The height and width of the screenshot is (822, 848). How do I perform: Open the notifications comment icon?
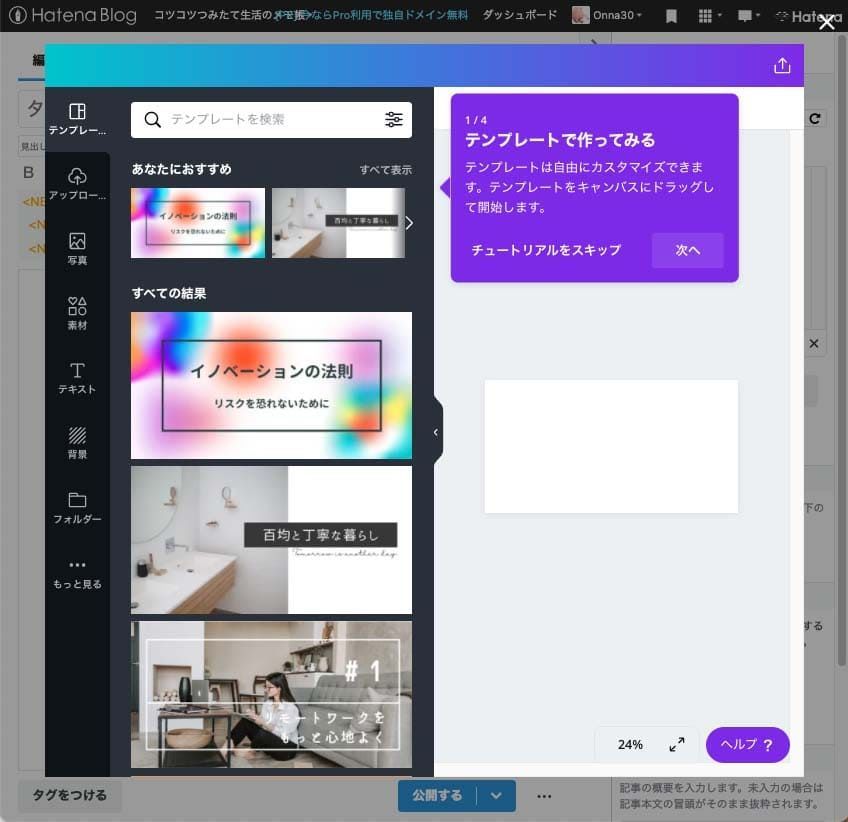click(748, 16)
